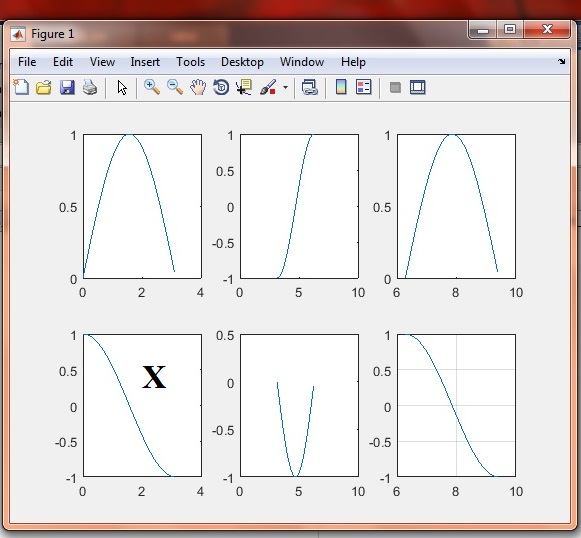
Task: Open the Tools menu
Action: pos(190,62)
